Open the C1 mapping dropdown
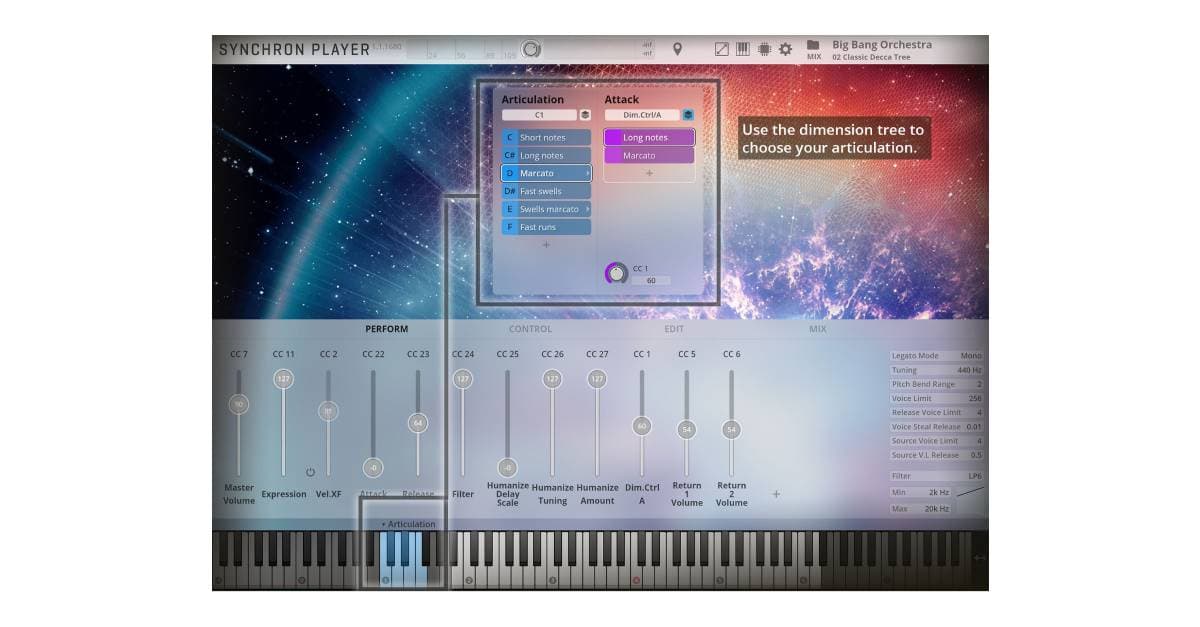 [540, 115]
